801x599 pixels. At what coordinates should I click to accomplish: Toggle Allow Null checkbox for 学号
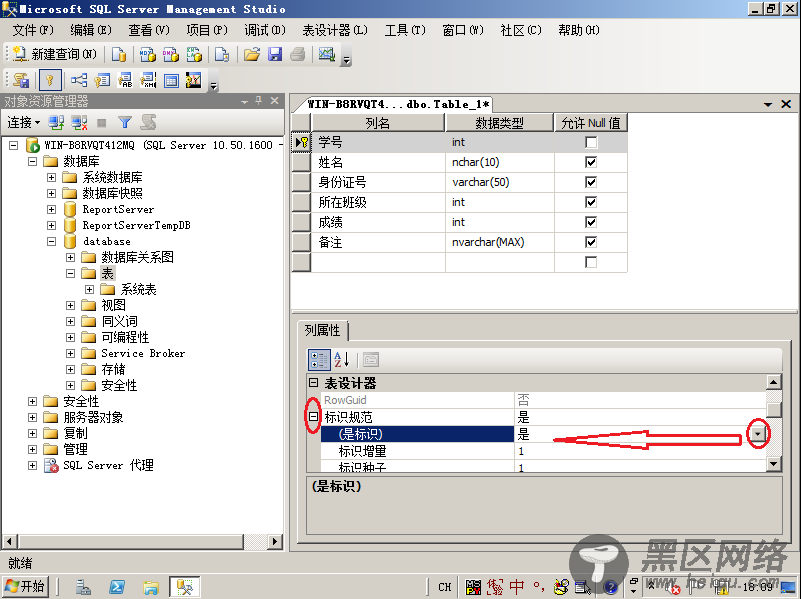pyautogui.click(x=591, y=142)
